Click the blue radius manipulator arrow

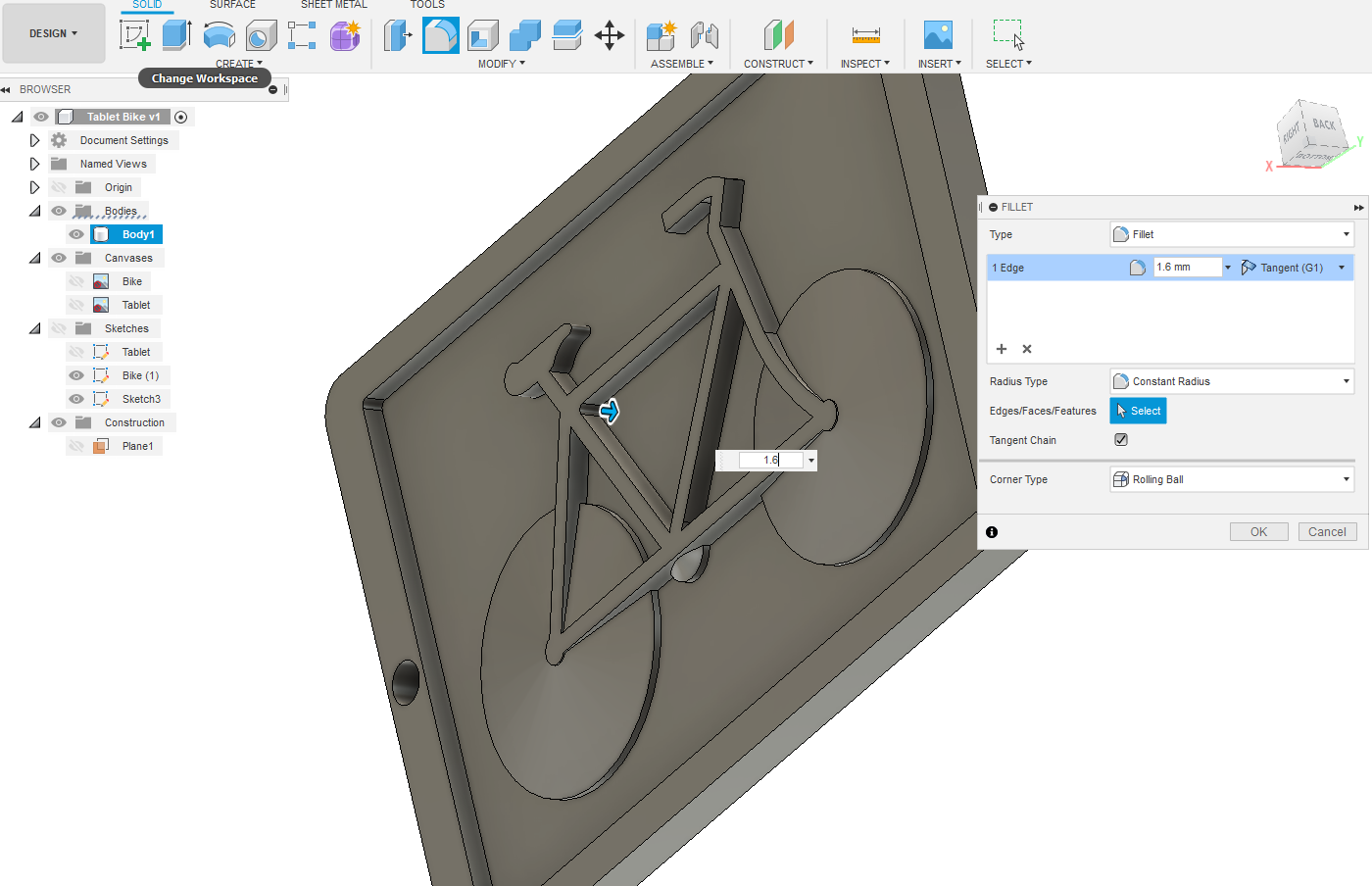(610, 412)
